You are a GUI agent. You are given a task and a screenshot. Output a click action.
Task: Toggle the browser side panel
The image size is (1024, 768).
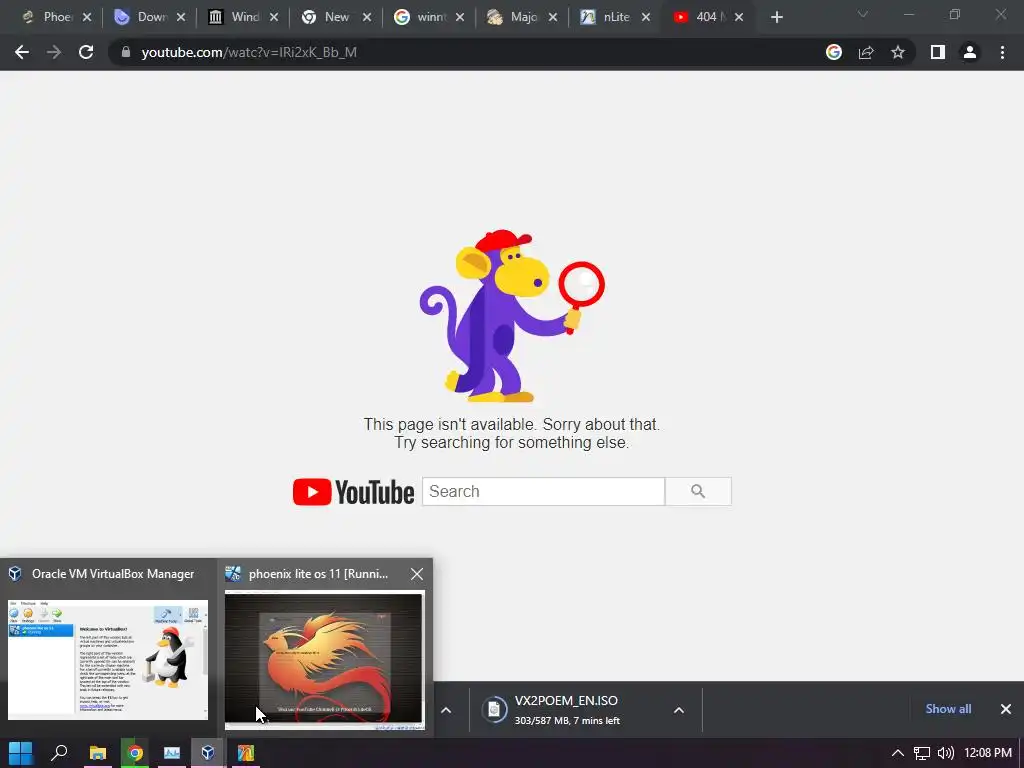pyautogui.click(x=938, y=52)
